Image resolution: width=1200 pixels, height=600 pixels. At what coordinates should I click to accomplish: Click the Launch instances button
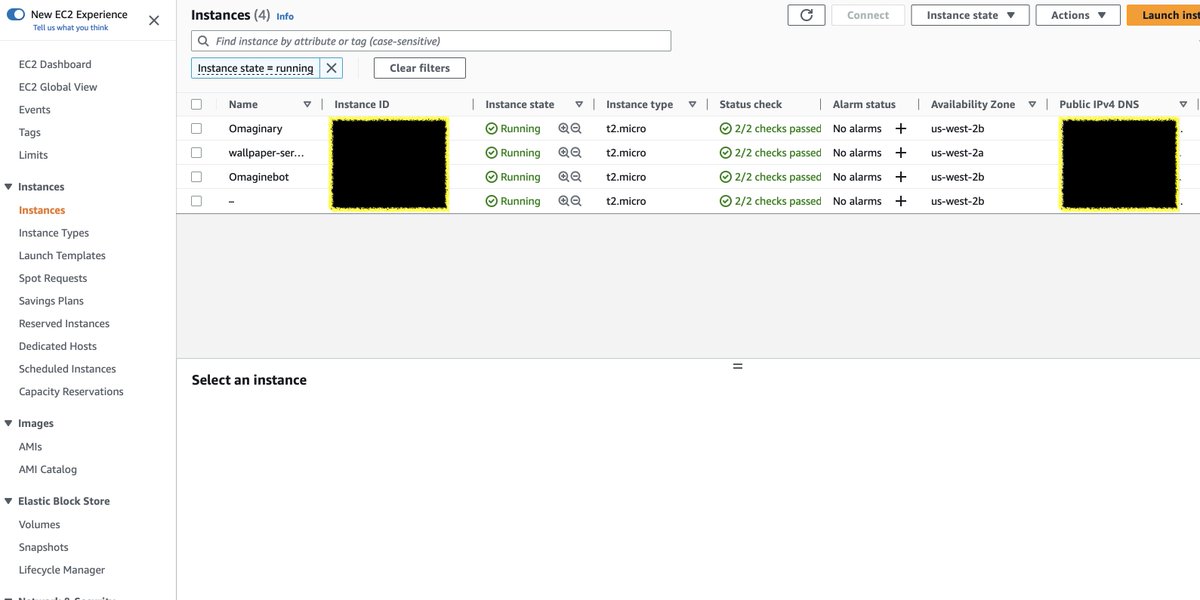(x=1164, y=15)
